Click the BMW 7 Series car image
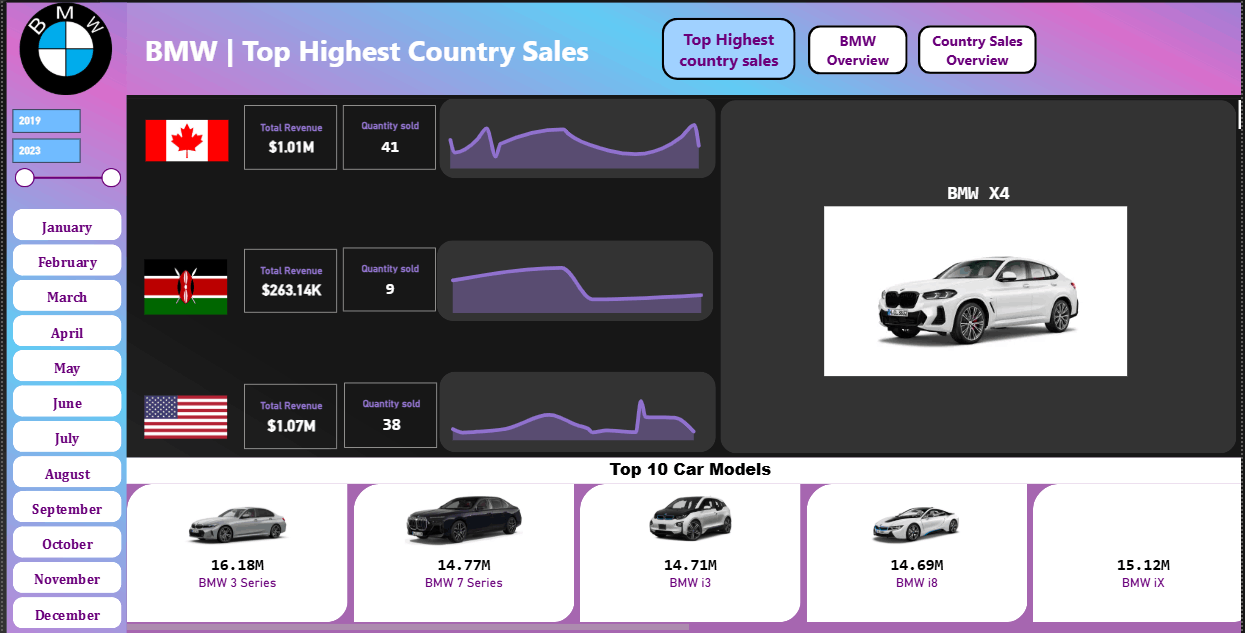 pos(463,520)
